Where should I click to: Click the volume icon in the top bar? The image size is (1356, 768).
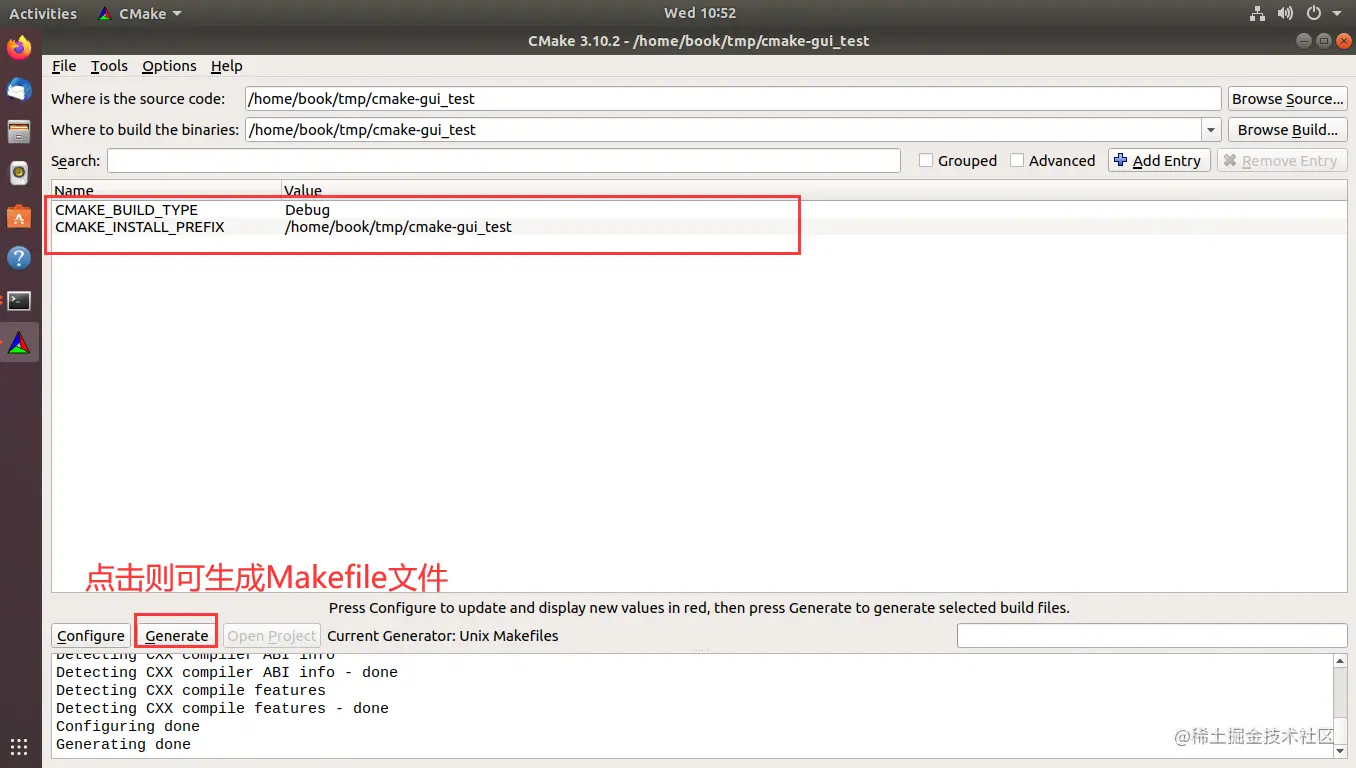tap(1286, 14)
